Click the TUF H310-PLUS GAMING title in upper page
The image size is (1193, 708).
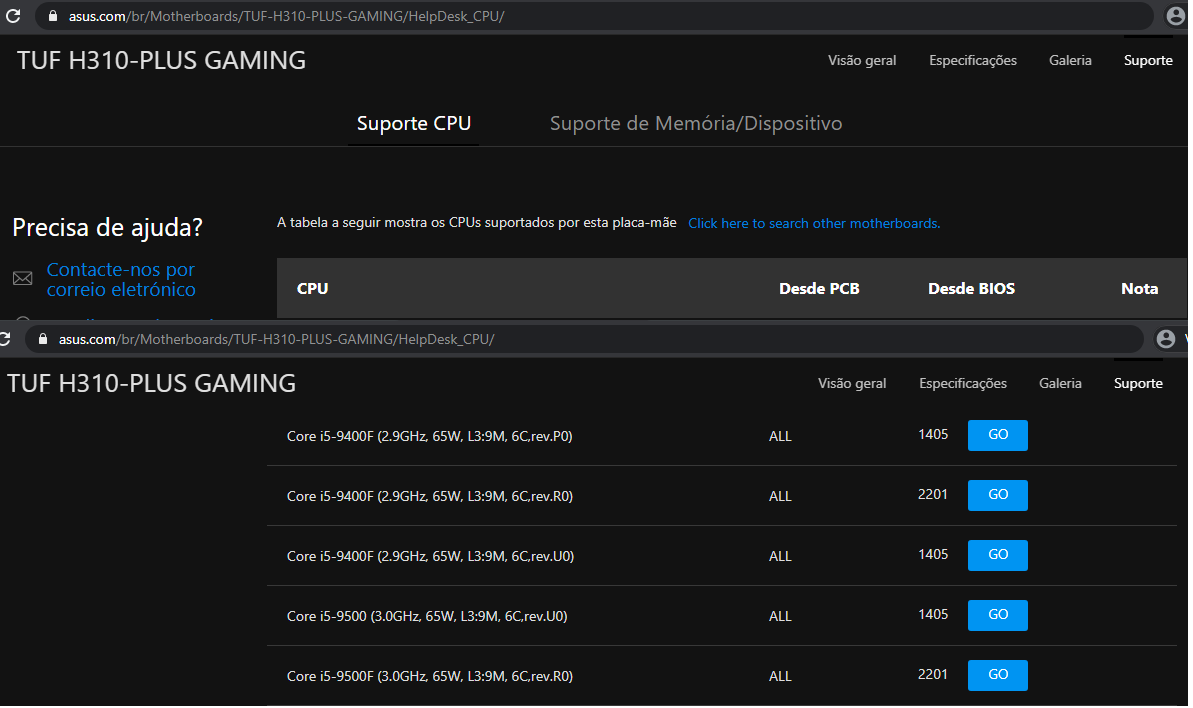[161, 60]
